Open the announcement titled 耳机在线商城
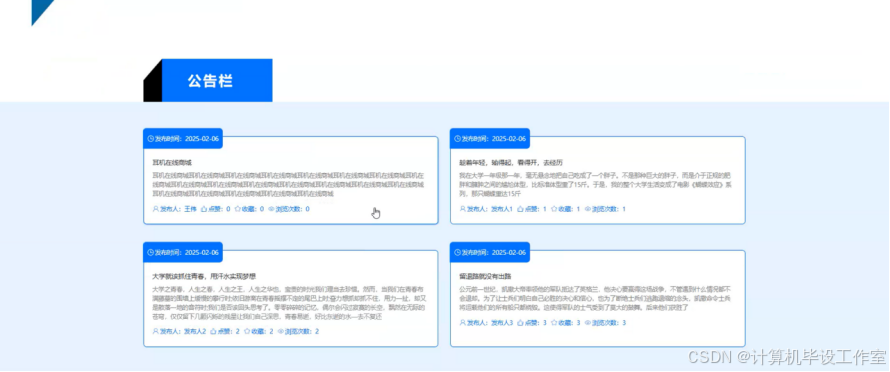Image resolution: width=890 pixels, height=372 pixels. [x=172, y=162]
